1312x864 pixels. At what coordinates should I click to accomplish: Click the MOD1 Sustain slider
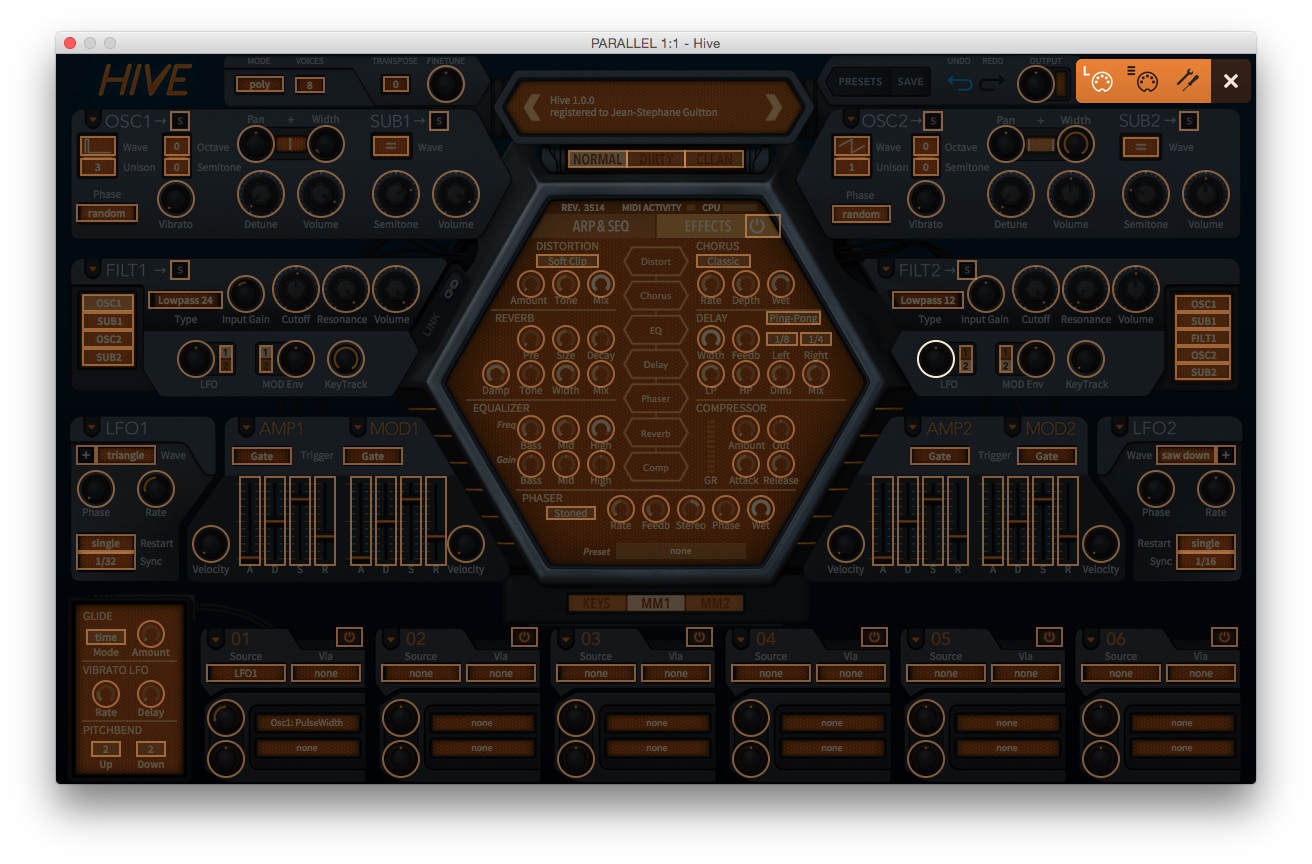click(x=411, y=520)
